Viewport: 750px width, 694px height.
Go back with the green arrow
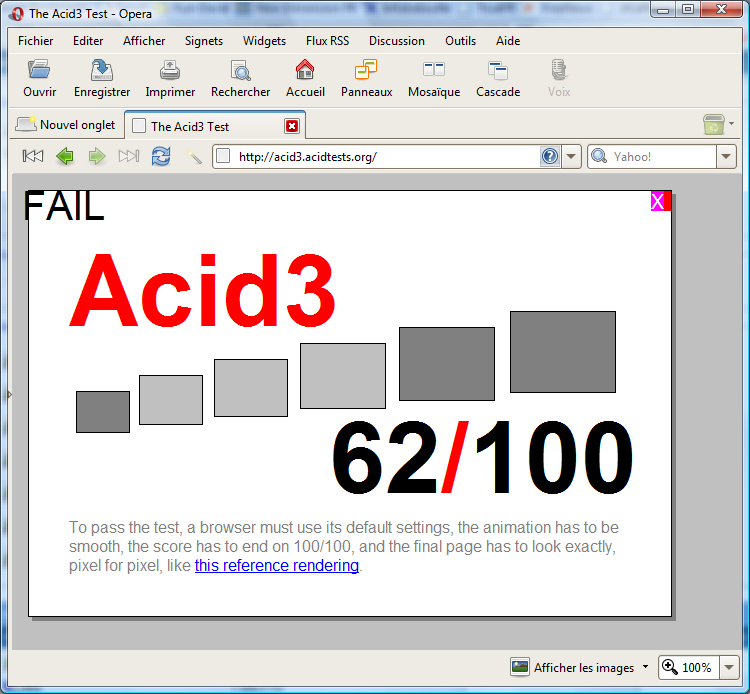(x=65, y=156)
